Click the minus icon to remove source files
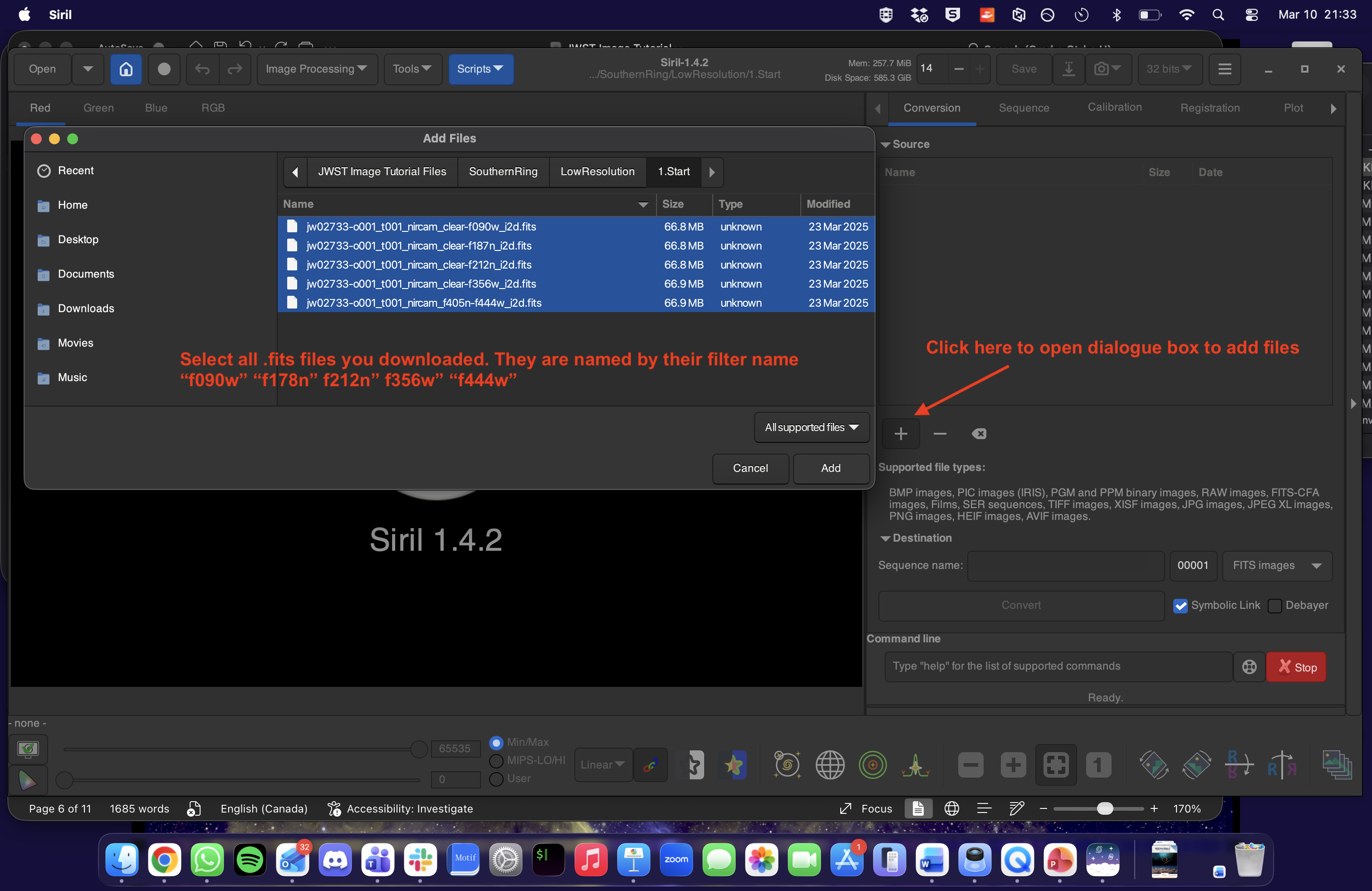The height and width of the screenshot is (891, 1372). [x=940, y=433]
